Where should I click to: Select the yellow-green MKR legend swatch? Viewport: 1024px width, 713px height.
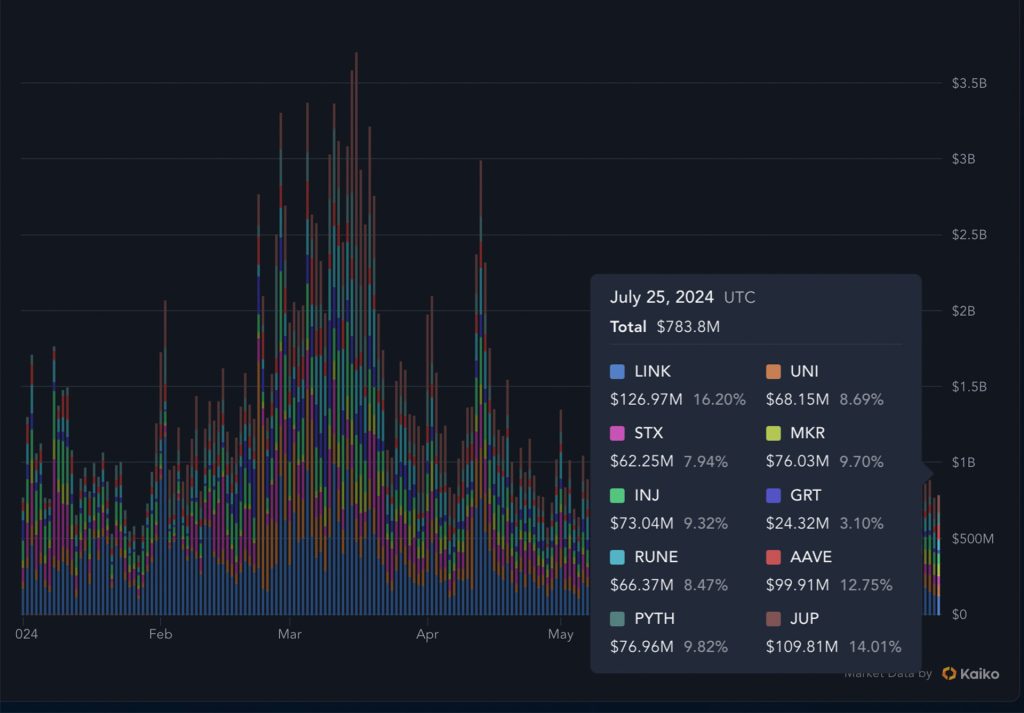coord(774,434)
